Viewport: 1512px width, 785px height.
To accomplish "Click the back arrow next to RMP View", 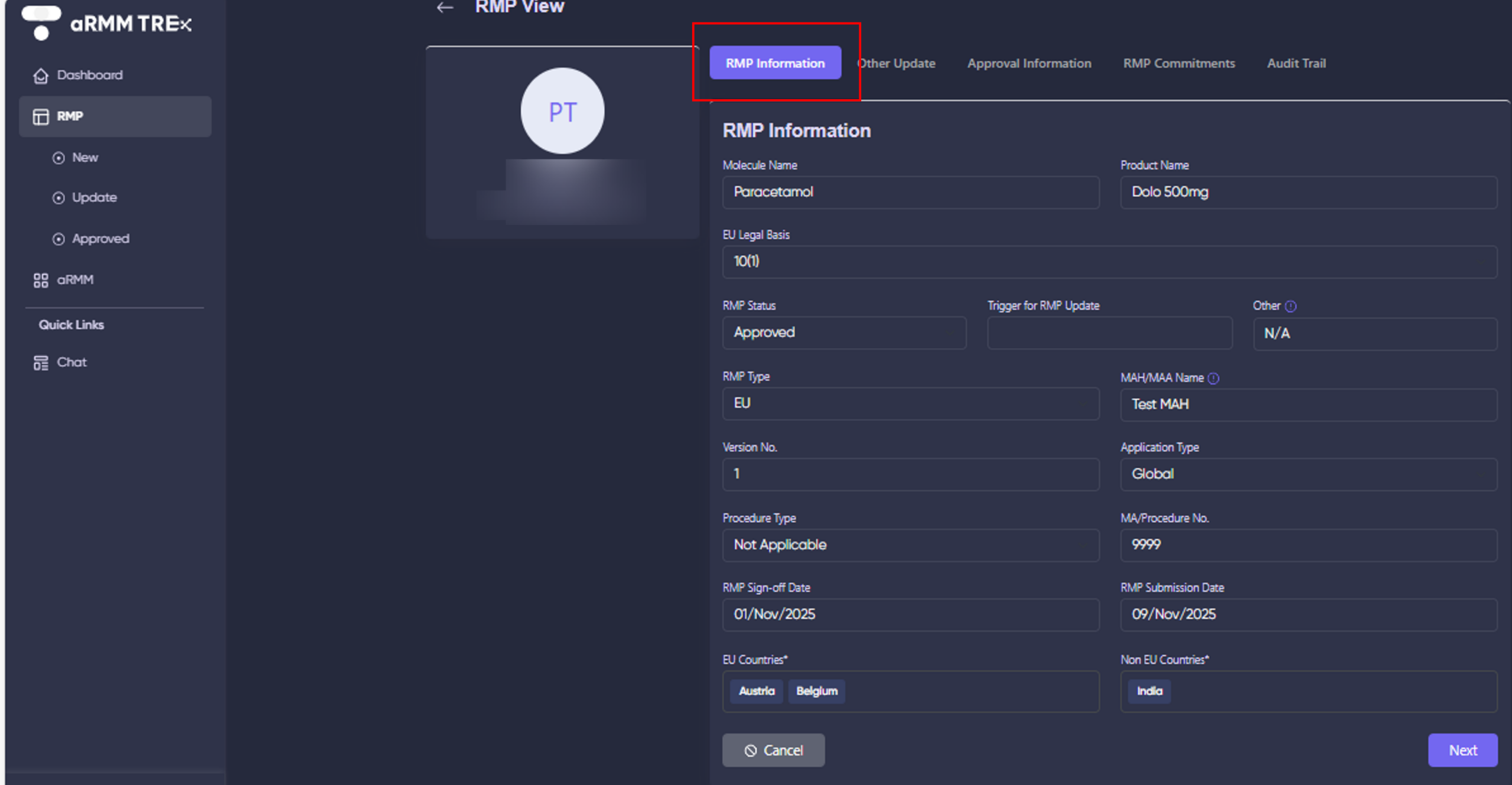I will click(444, 8).
